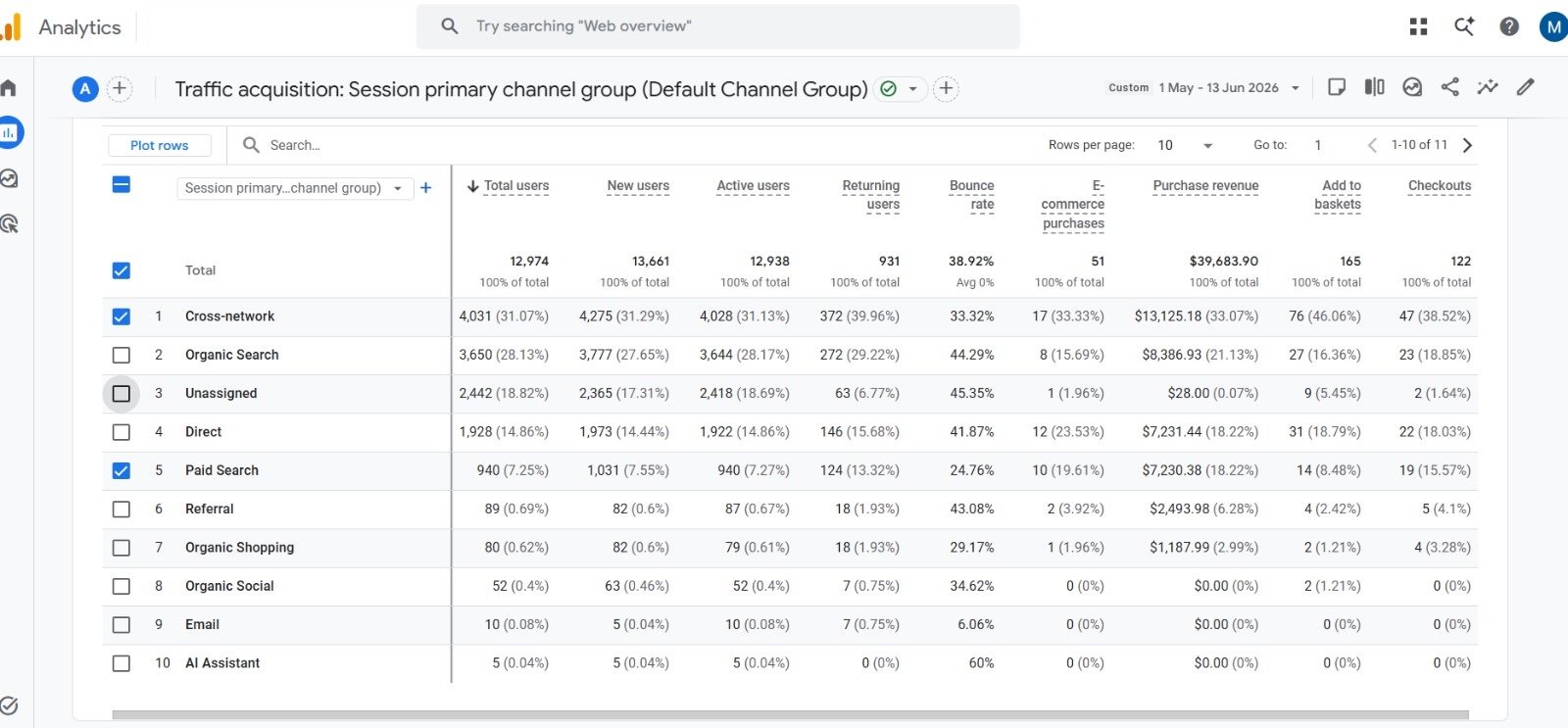Open the Home icon in sidebar
Screen dimensions: 1568x728
click(x=9, y=88)
